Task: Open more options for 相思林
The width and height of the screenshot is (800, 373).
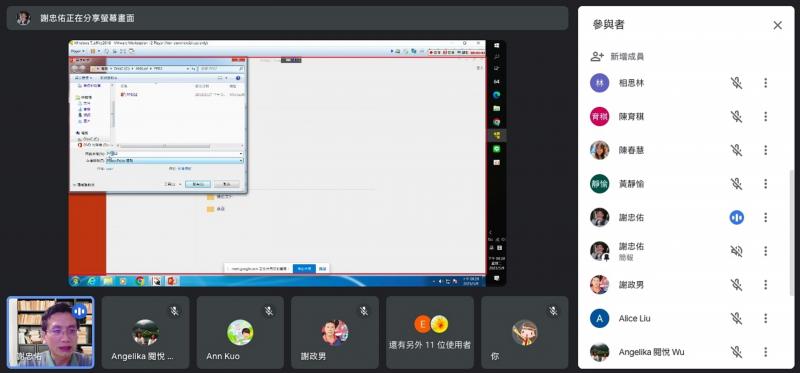Action: [765, 83]
